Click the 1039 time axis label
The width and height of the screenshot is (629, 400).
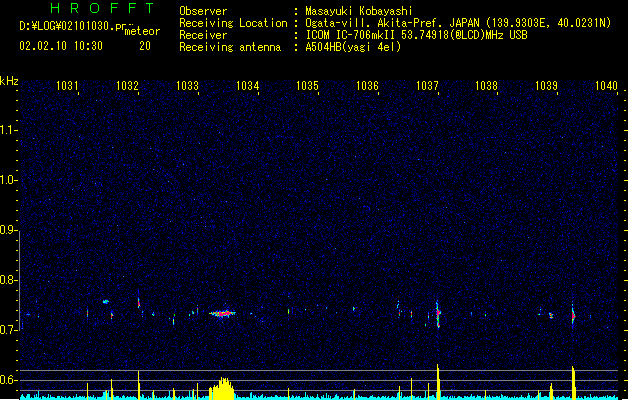point(546,85)
